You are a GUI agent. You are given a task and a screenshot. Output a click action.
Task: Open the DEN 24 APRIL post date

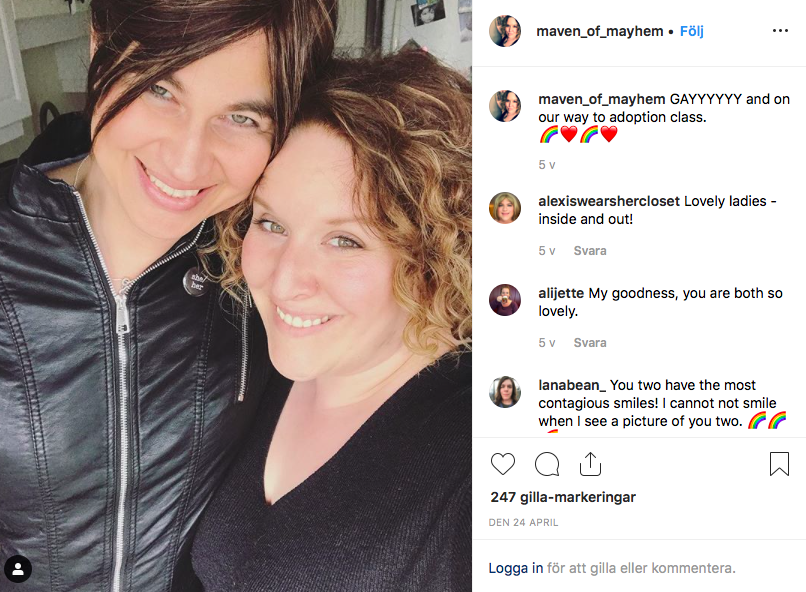pyautogui.click(x=523, y=522)
